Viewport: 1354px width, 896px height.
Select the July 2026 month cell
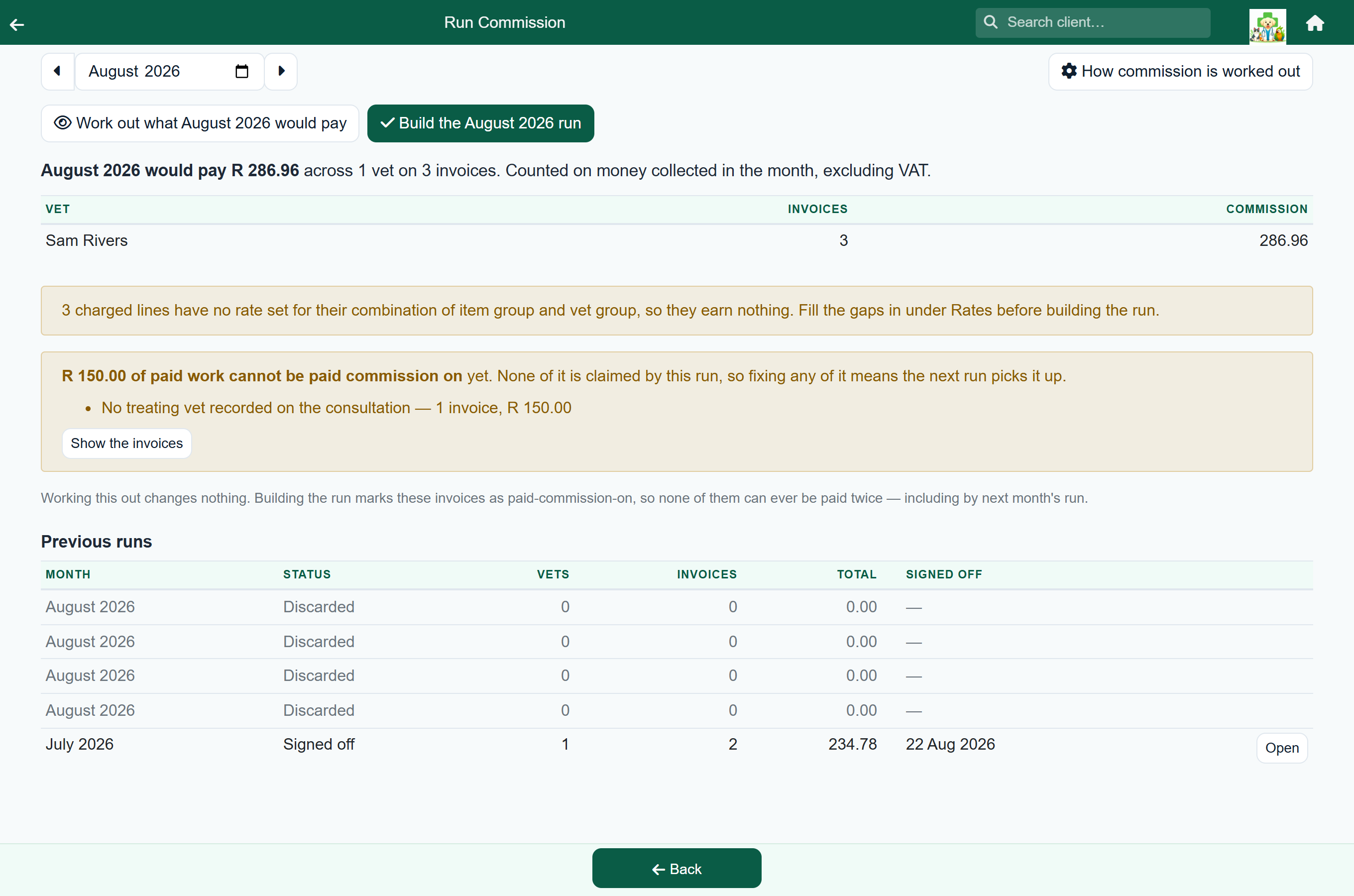click(x=80, y=744)
